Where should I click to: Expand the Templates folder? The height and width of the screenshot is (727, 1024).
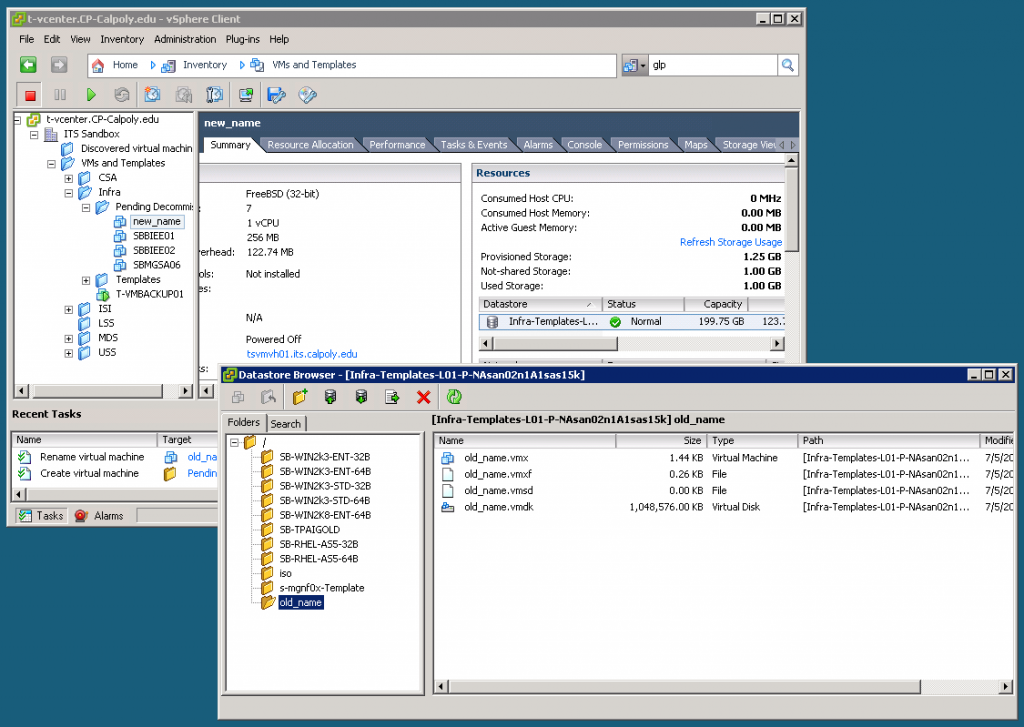[x=86, y=280]
